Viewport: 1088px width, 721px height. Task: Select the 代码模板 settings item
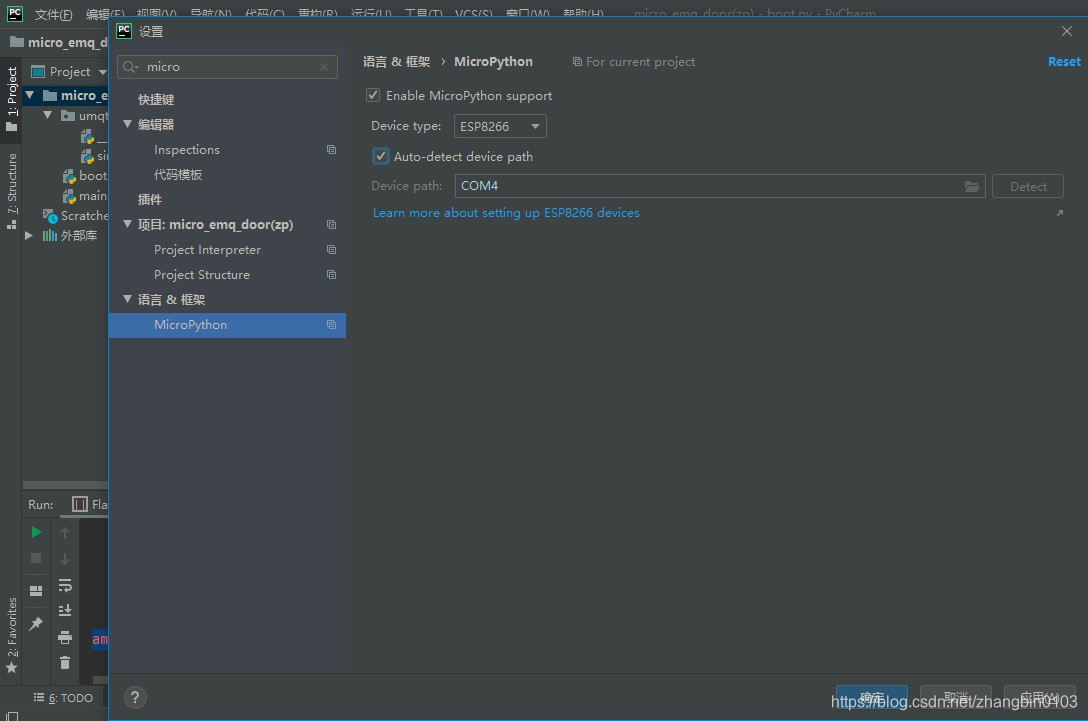tap(178, 175)
